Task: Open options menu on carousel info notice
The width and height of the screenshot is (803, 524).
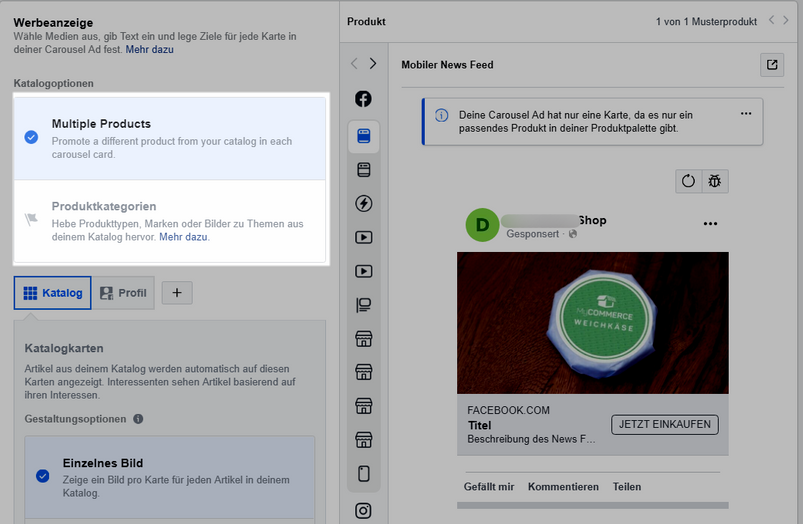Action: click(745, 114)
